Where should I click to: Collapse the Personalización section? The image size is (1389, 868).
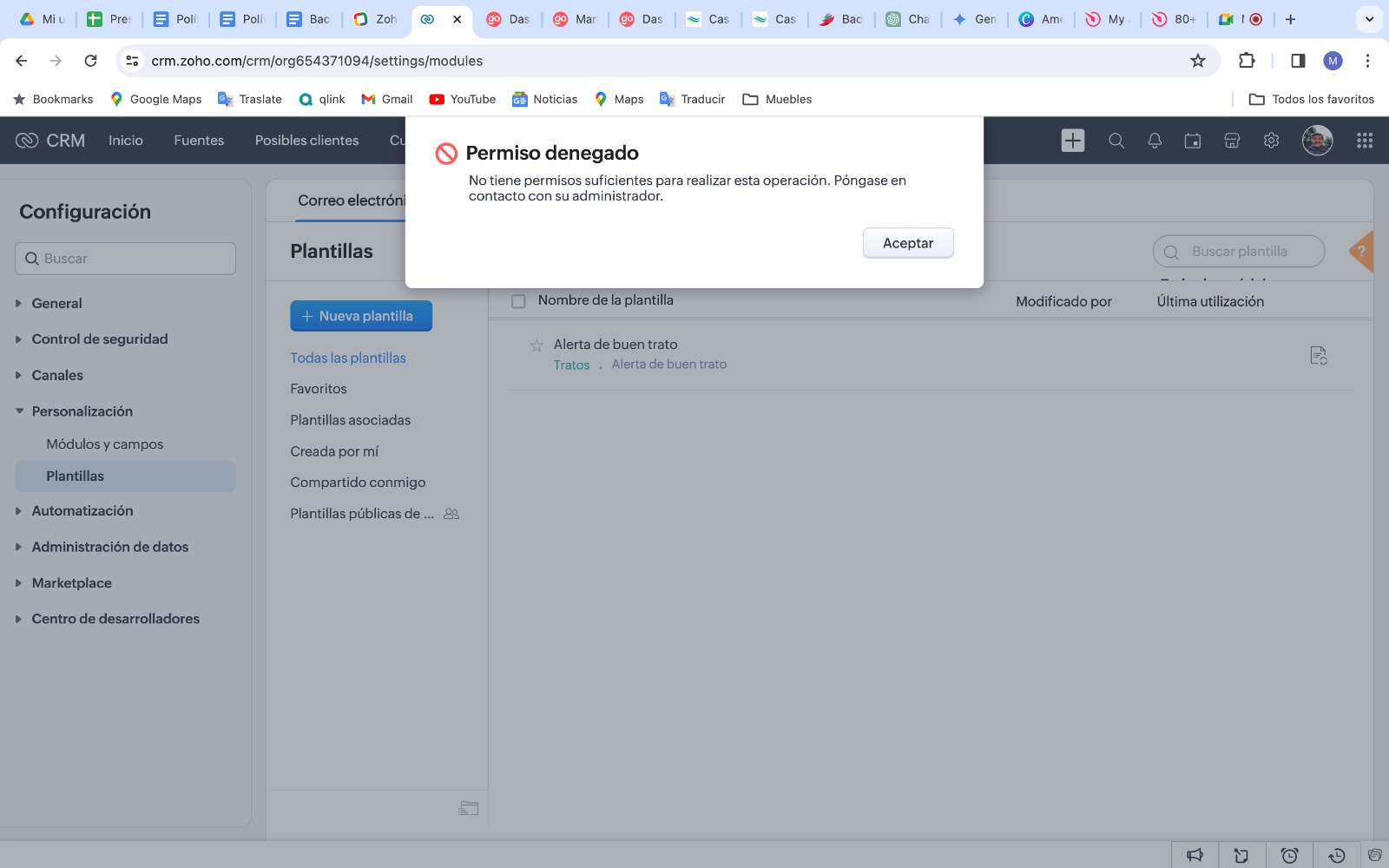(82, 411)
